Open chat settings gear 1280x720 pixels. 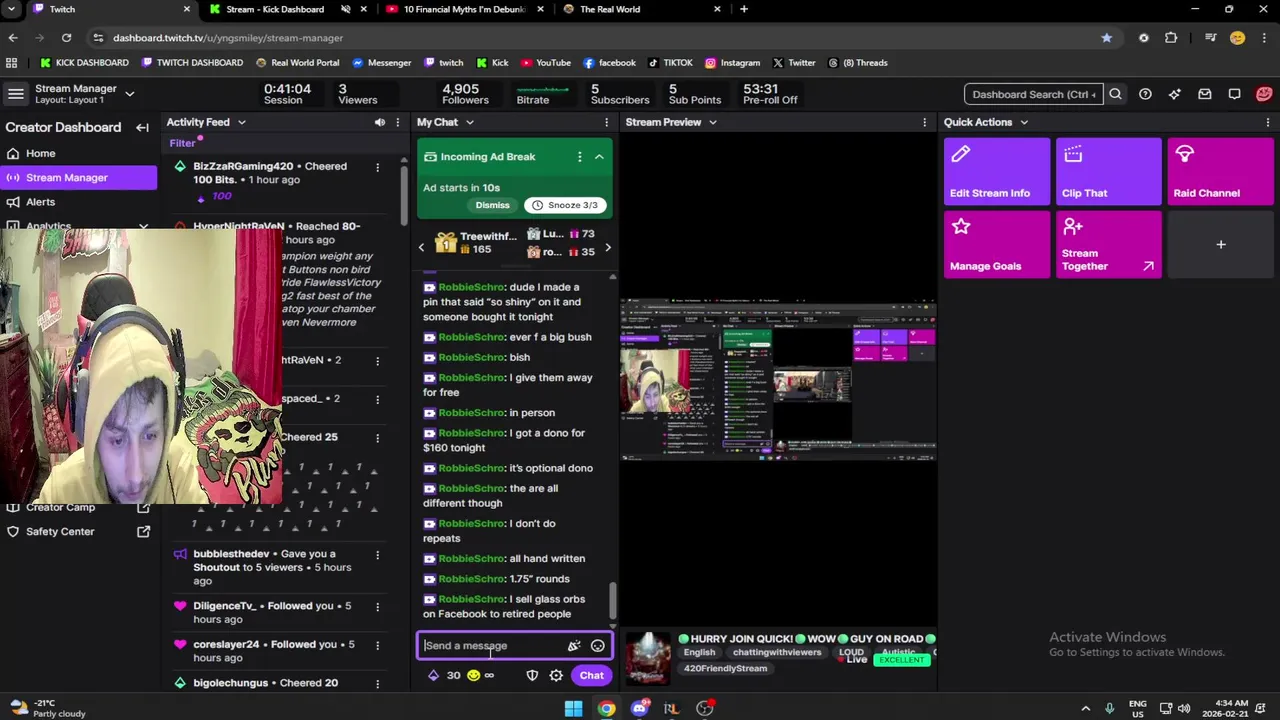(x=556, y=675)
